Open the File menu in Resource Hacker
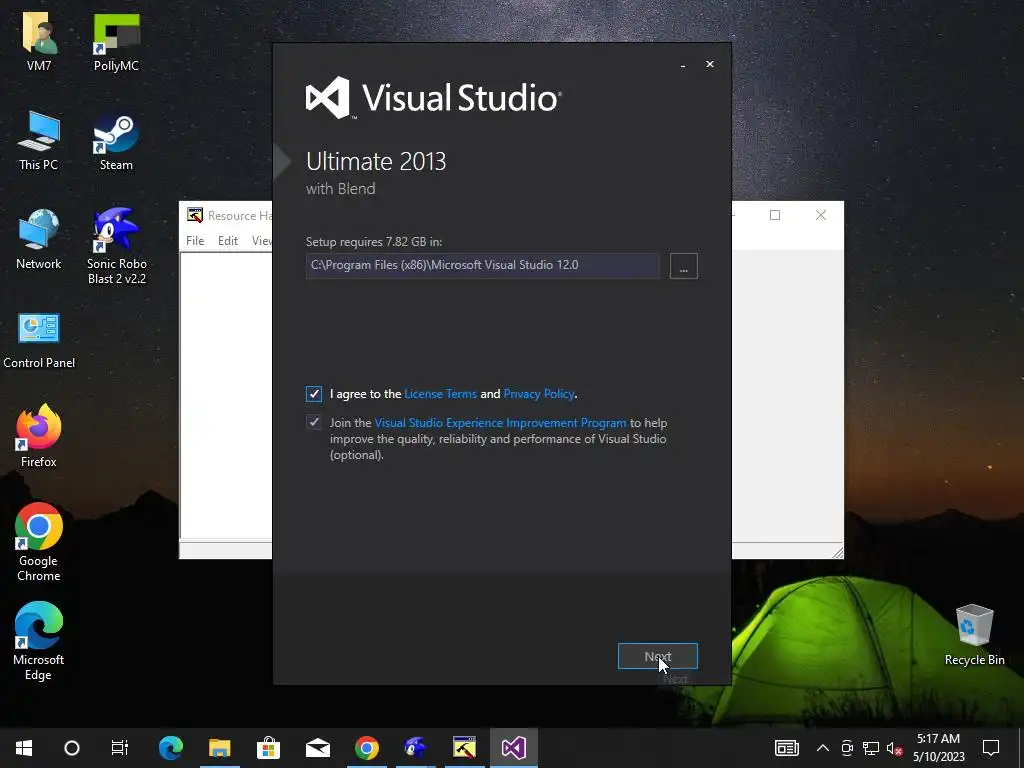The width and height of the screenshot is (1024, 768). [x=195, y=241]
